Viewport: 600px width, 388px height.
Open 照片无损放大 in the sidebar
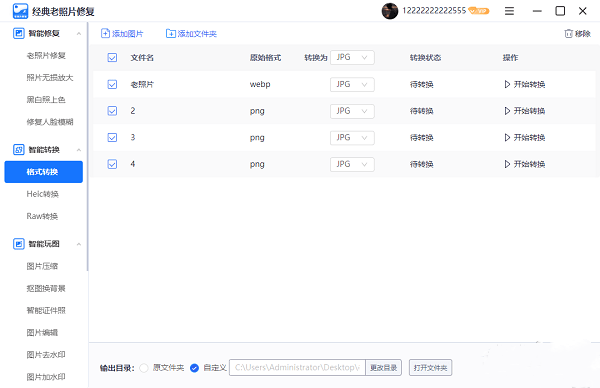(50, 78)
